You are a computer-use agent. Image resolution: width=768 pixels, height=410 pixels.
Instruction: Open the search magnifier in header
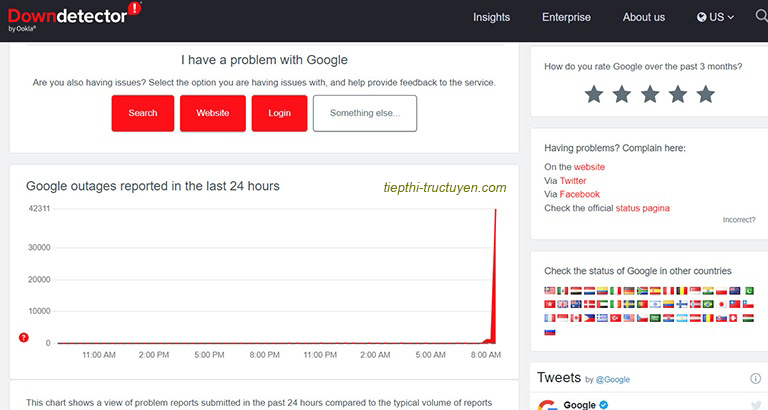(x=762, y=16)
